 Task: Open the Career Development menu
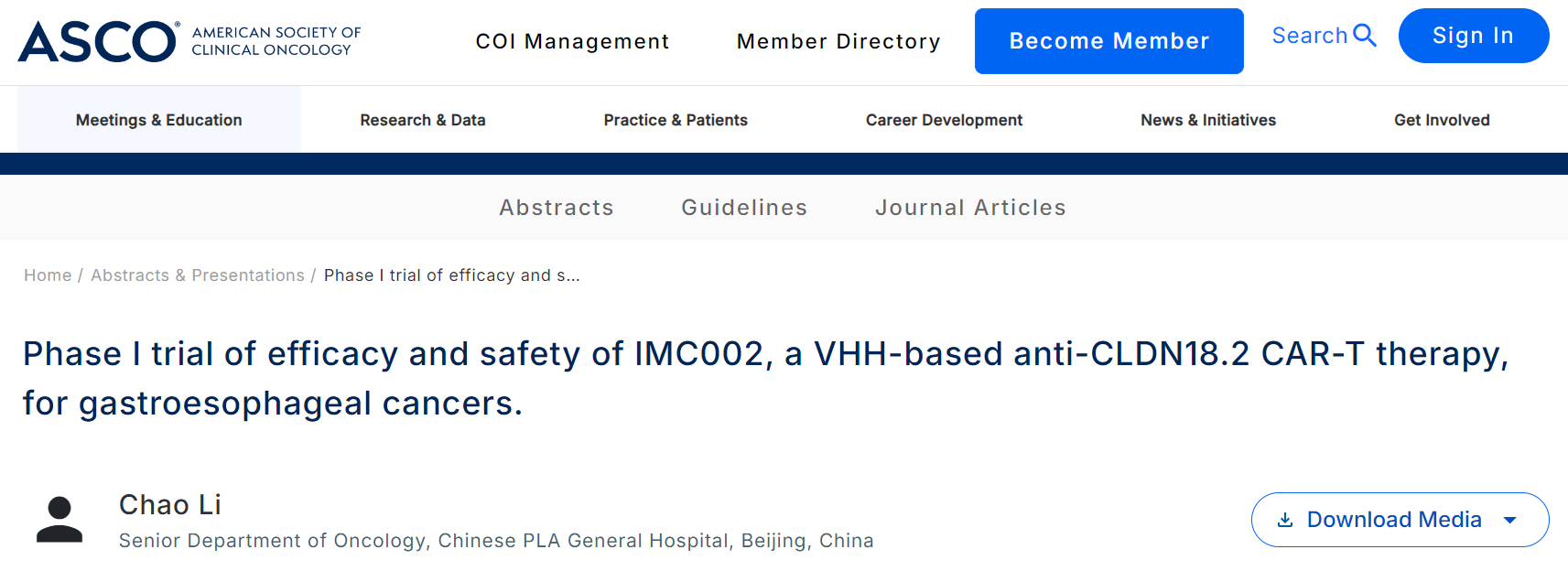pyautogui.click(x=944, y=120)
